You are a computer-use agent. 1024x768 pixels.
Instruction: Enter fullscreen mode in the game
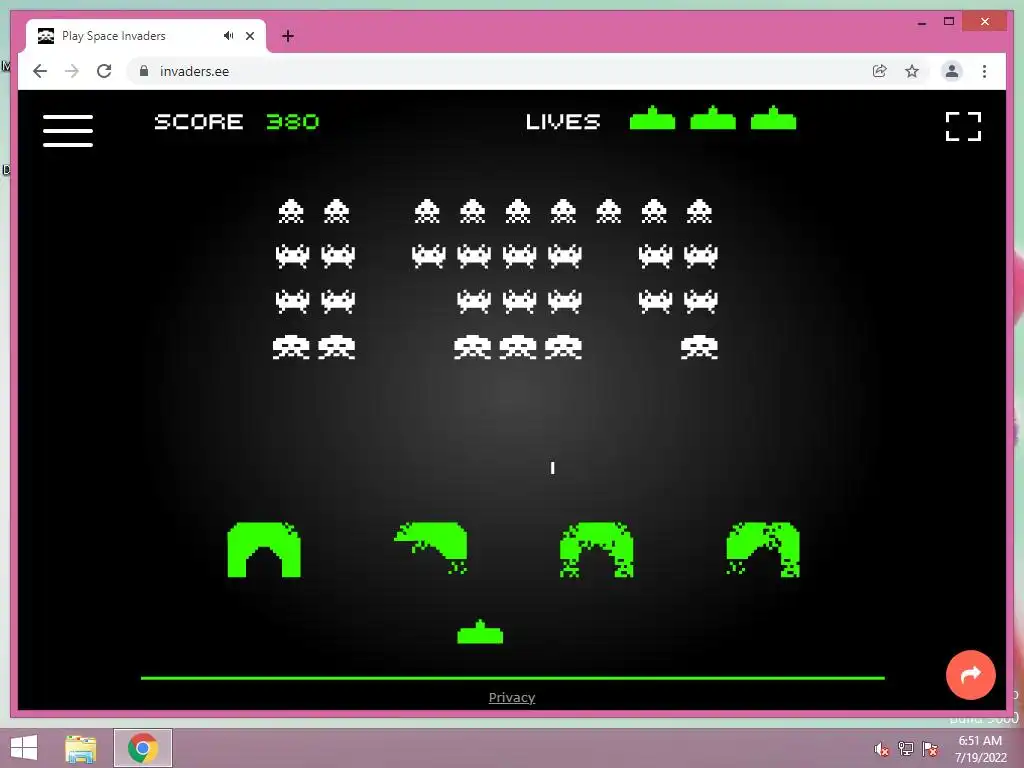click(x=963, y=126)
